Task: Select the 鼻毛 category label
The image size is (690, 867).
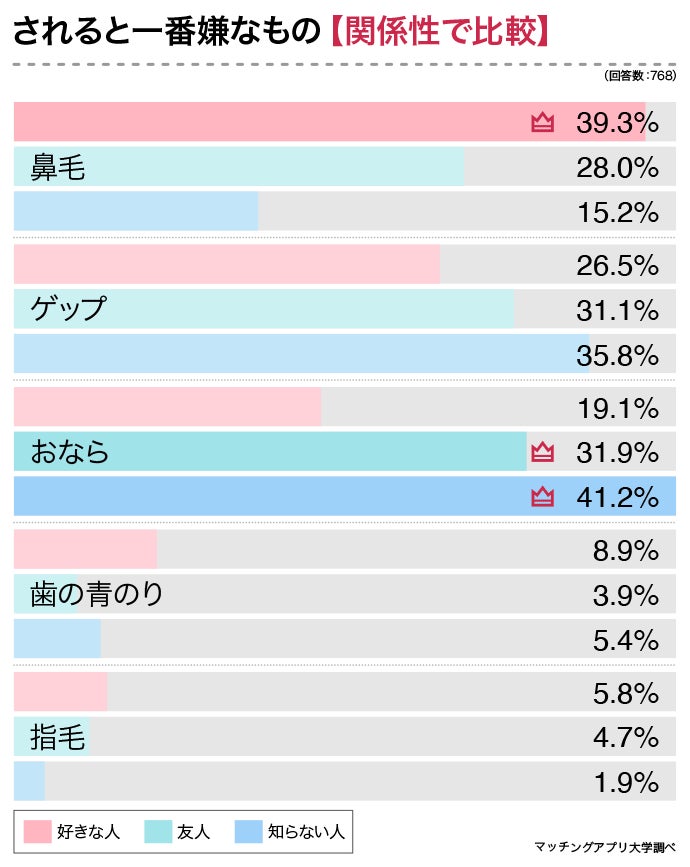Action: 58,167
